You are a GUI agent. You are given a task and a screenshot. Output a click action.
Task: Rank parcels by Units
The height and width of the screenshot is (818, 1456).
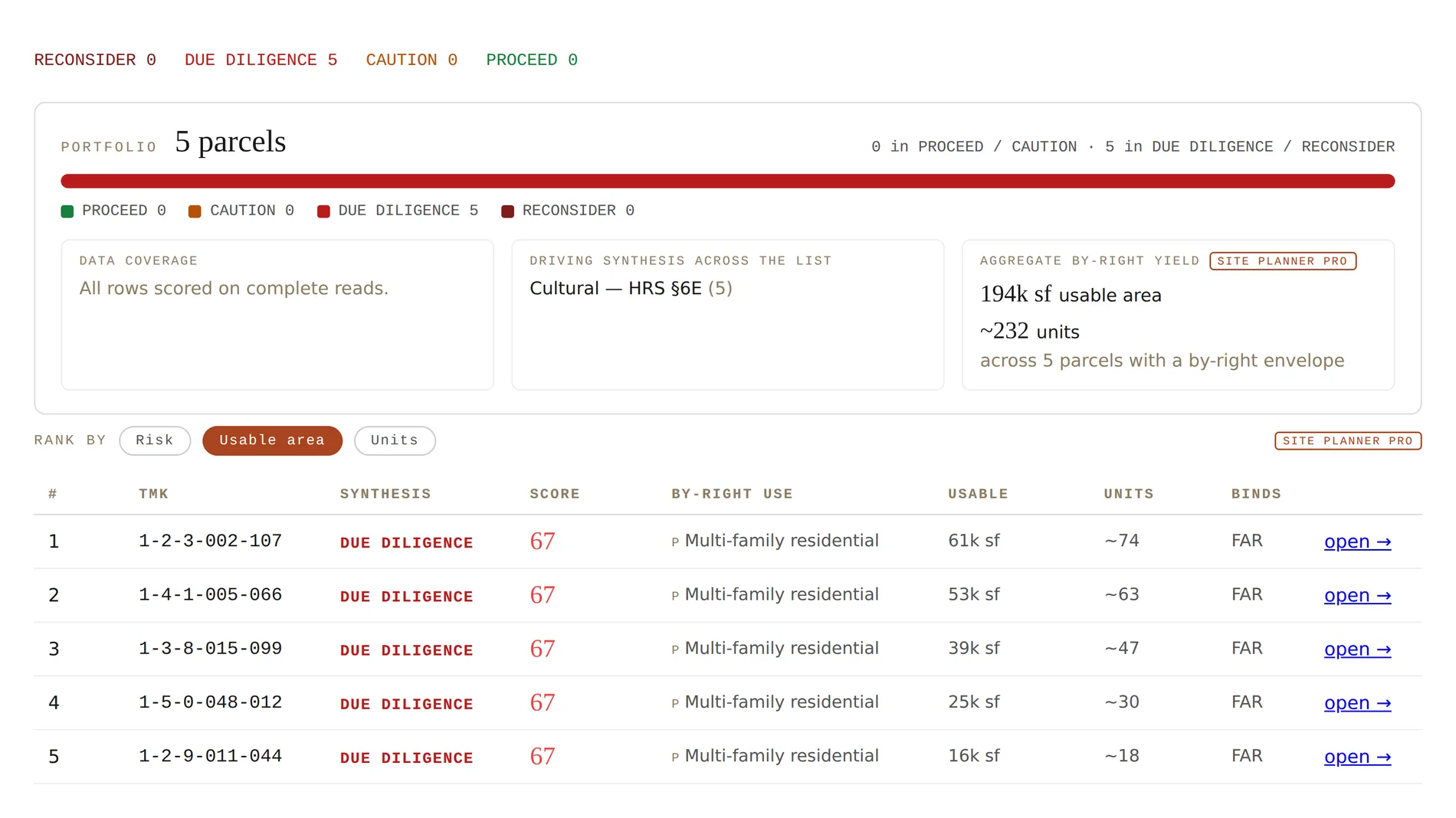(395, 440)
